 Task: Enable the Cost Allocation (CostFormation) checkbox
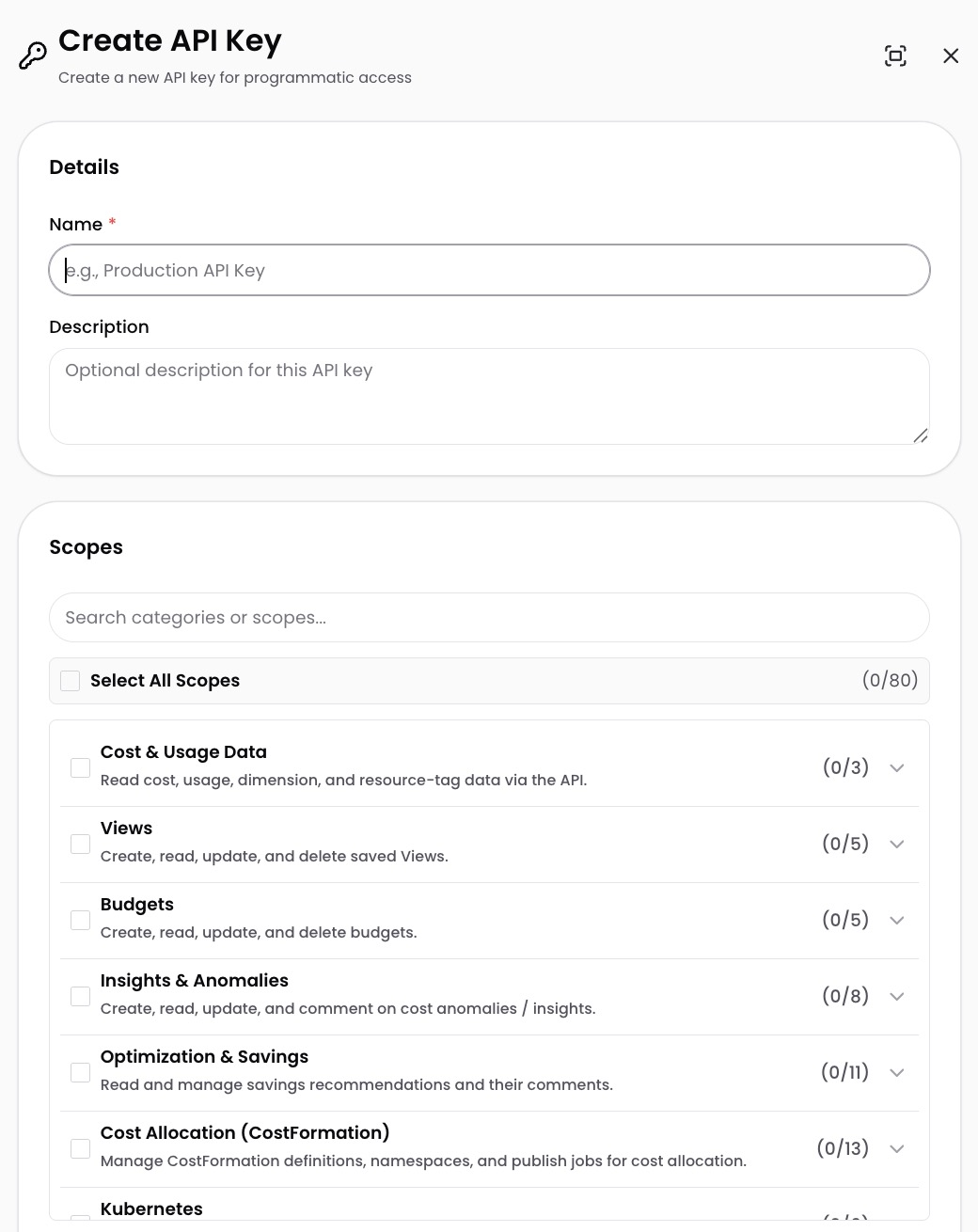click(81, 1149)
